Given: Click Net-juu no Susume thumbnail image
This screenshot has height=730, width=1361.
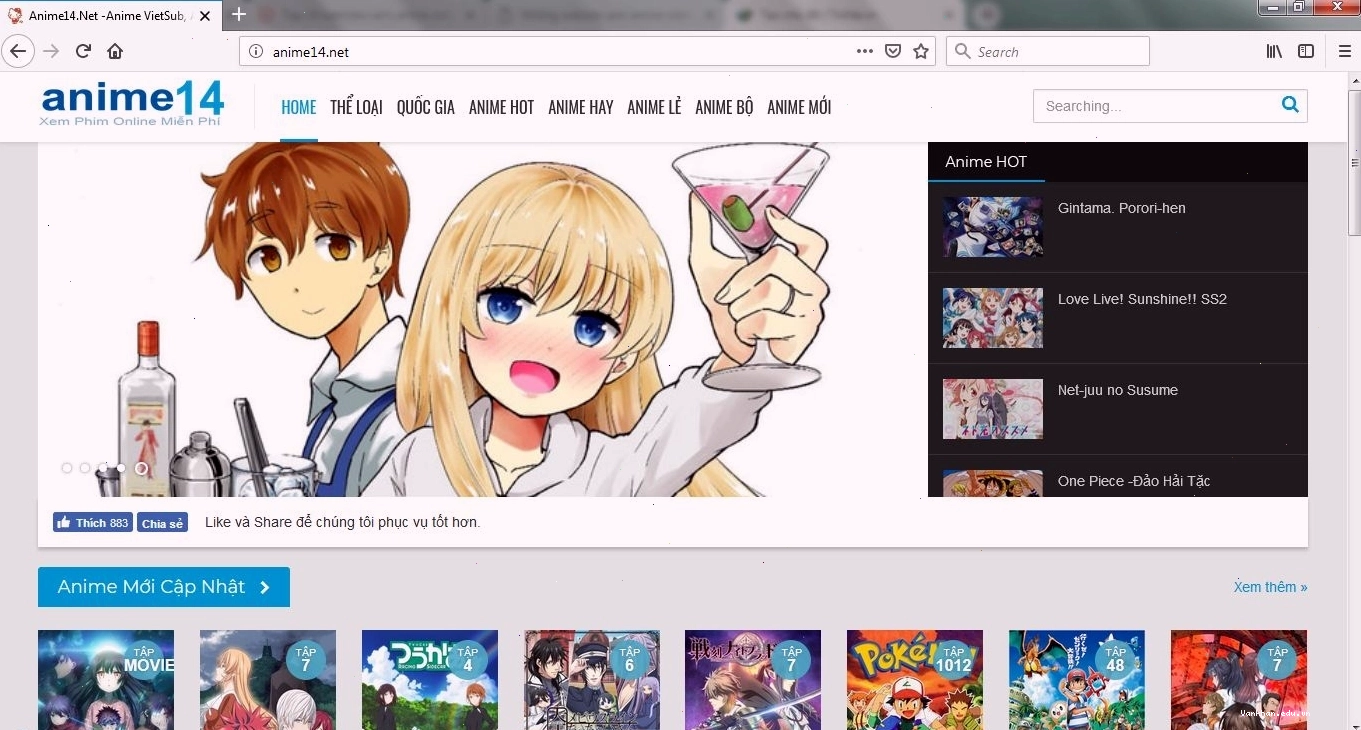Looking at the screenshot, I should pyautogui.click(x=993, y=409).
